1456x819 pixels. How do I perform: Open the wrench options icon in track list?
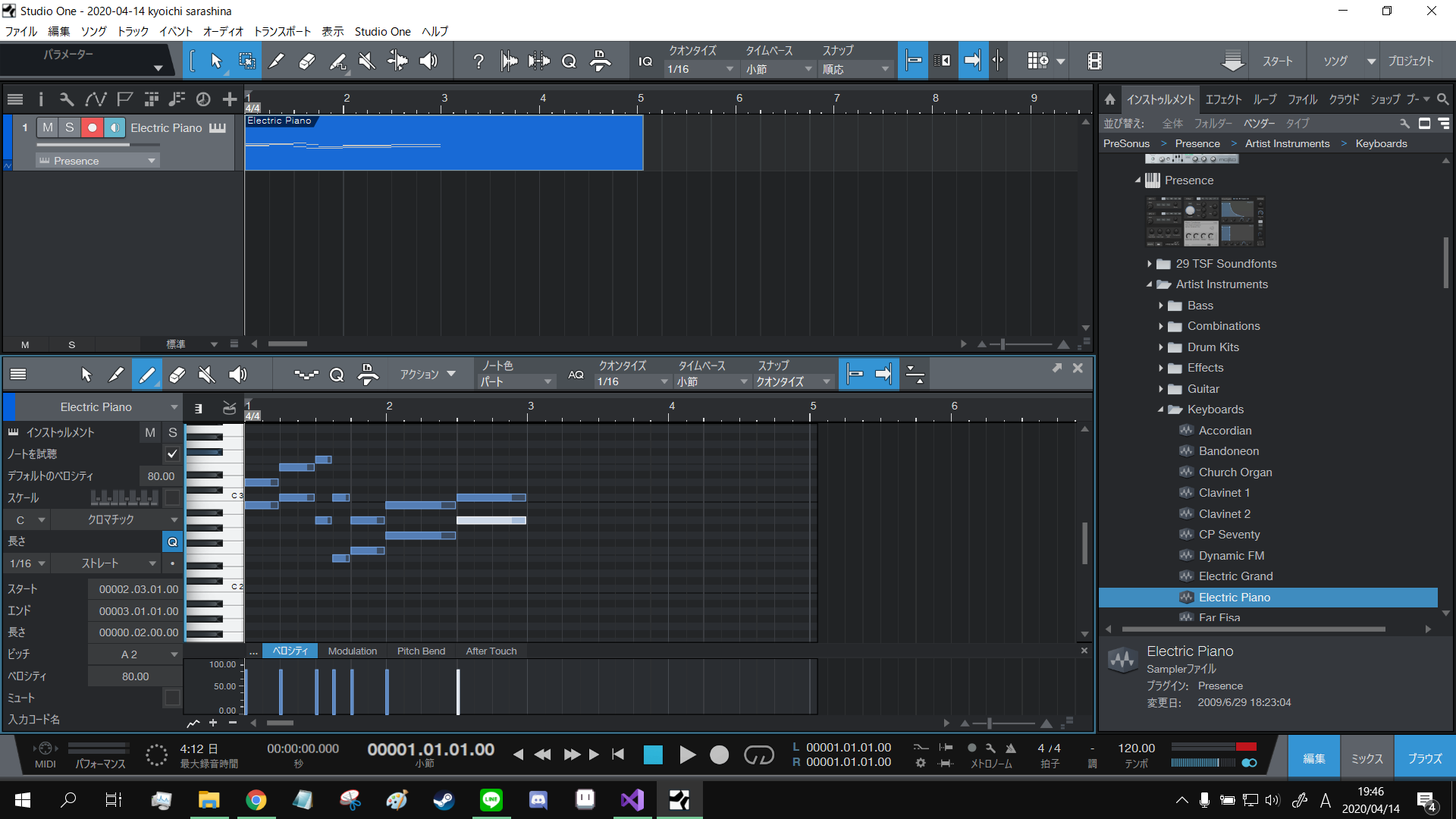tap(67, 99)
